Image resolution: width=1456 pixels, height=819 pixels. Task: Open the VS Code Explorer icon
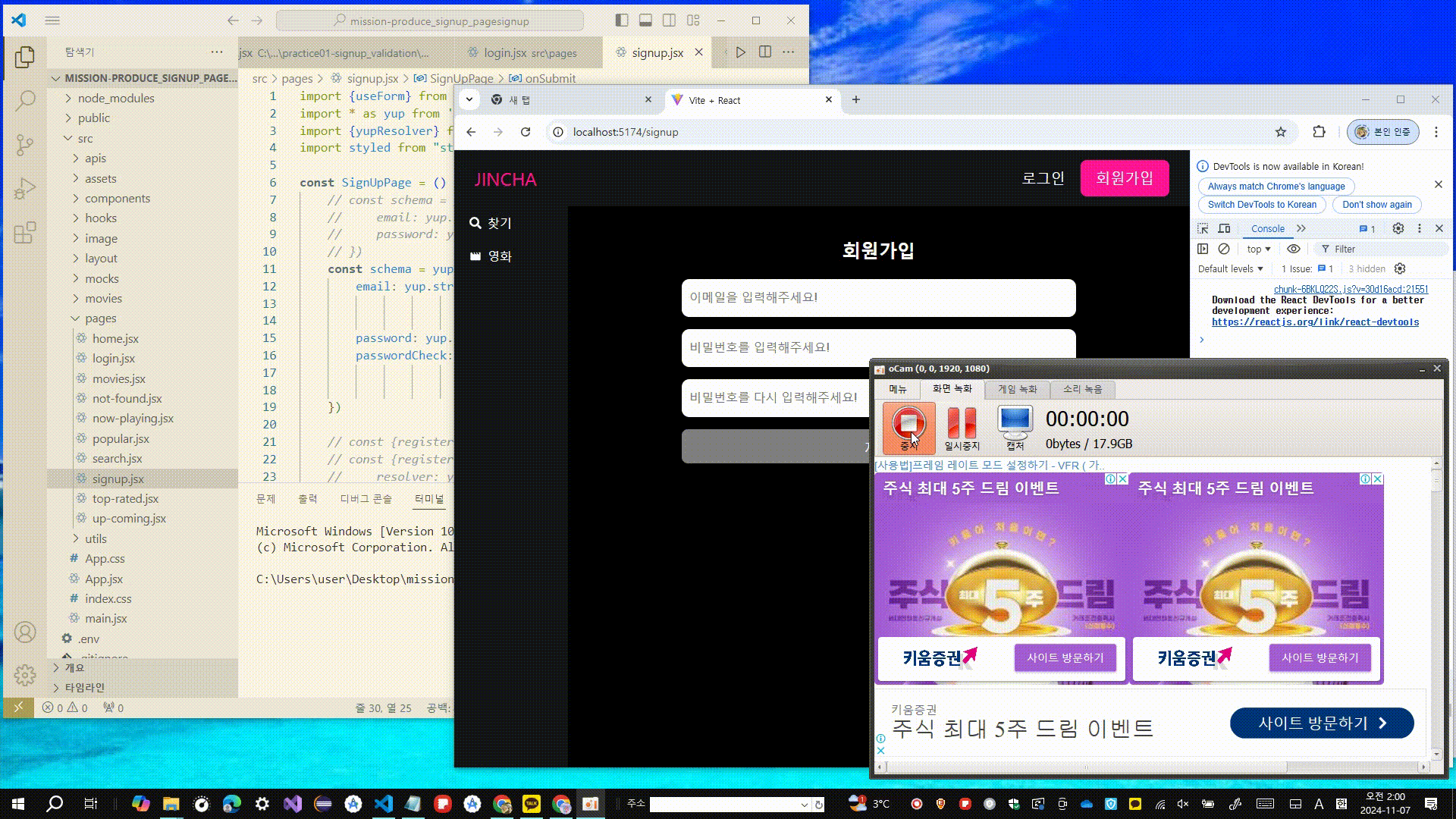point(25,57)
